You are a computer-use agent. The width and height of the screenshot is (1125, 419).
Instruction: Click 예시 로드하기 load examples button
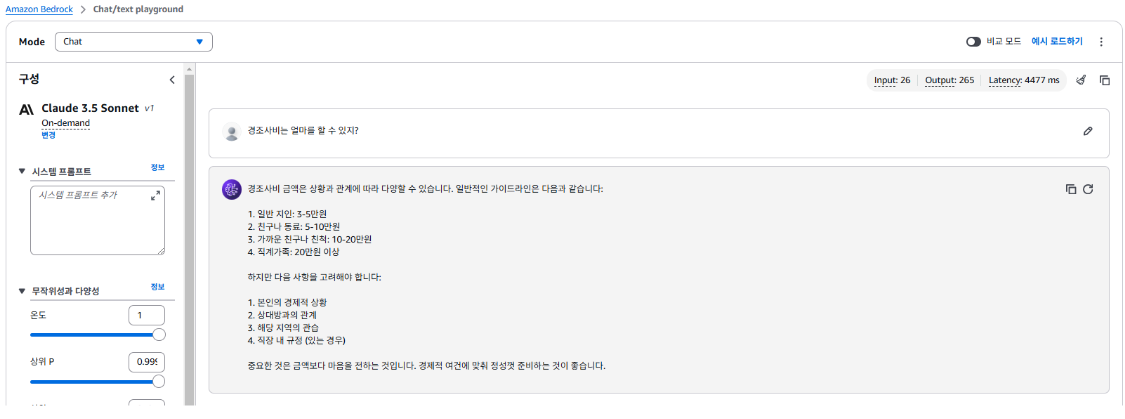tap(1057, 42)
